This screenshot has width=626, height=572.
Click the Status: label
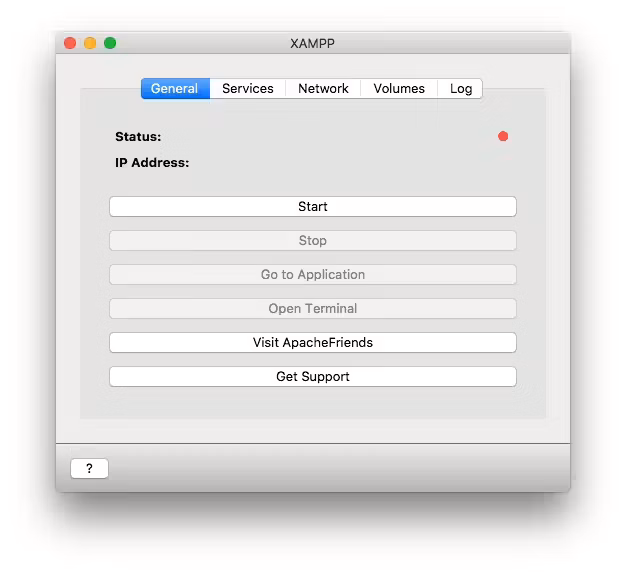point(138,137)
